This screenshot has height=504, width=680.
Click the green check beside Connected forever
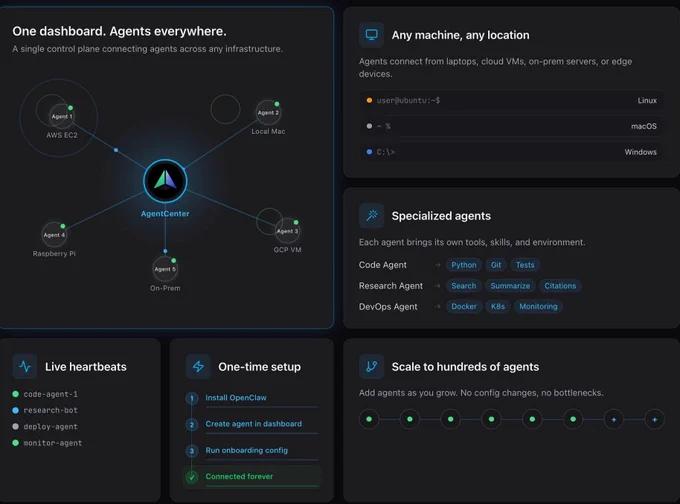point(192,477)
